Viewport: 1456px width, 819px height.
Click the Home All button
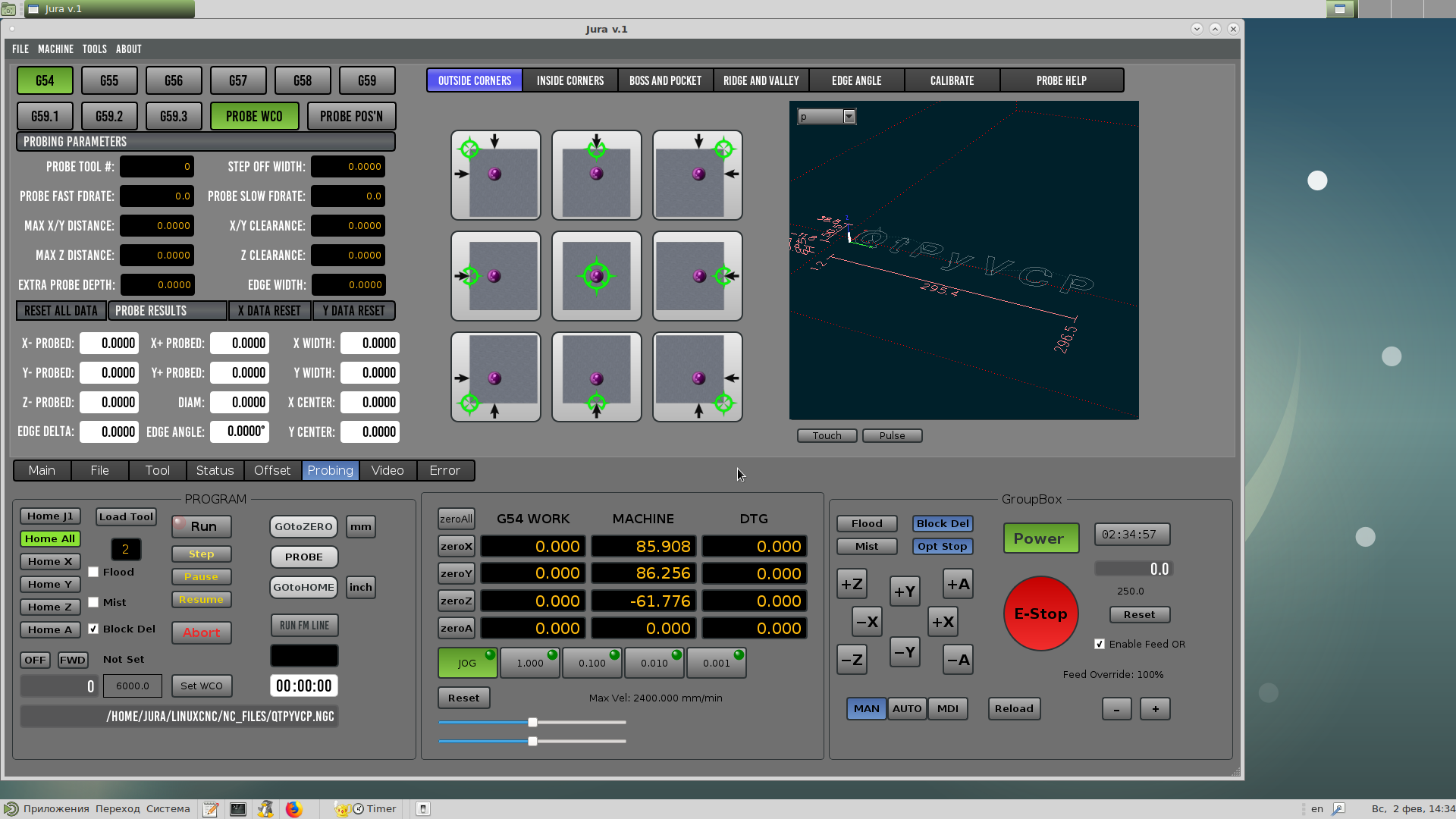(x=50, y=539)
